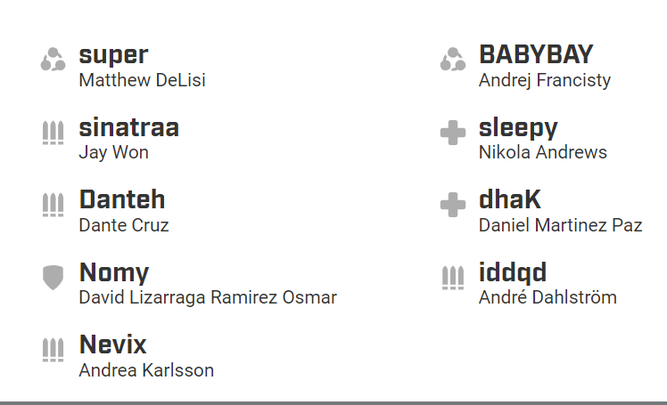Open the Nomy player profile

(x=114, y=273)
